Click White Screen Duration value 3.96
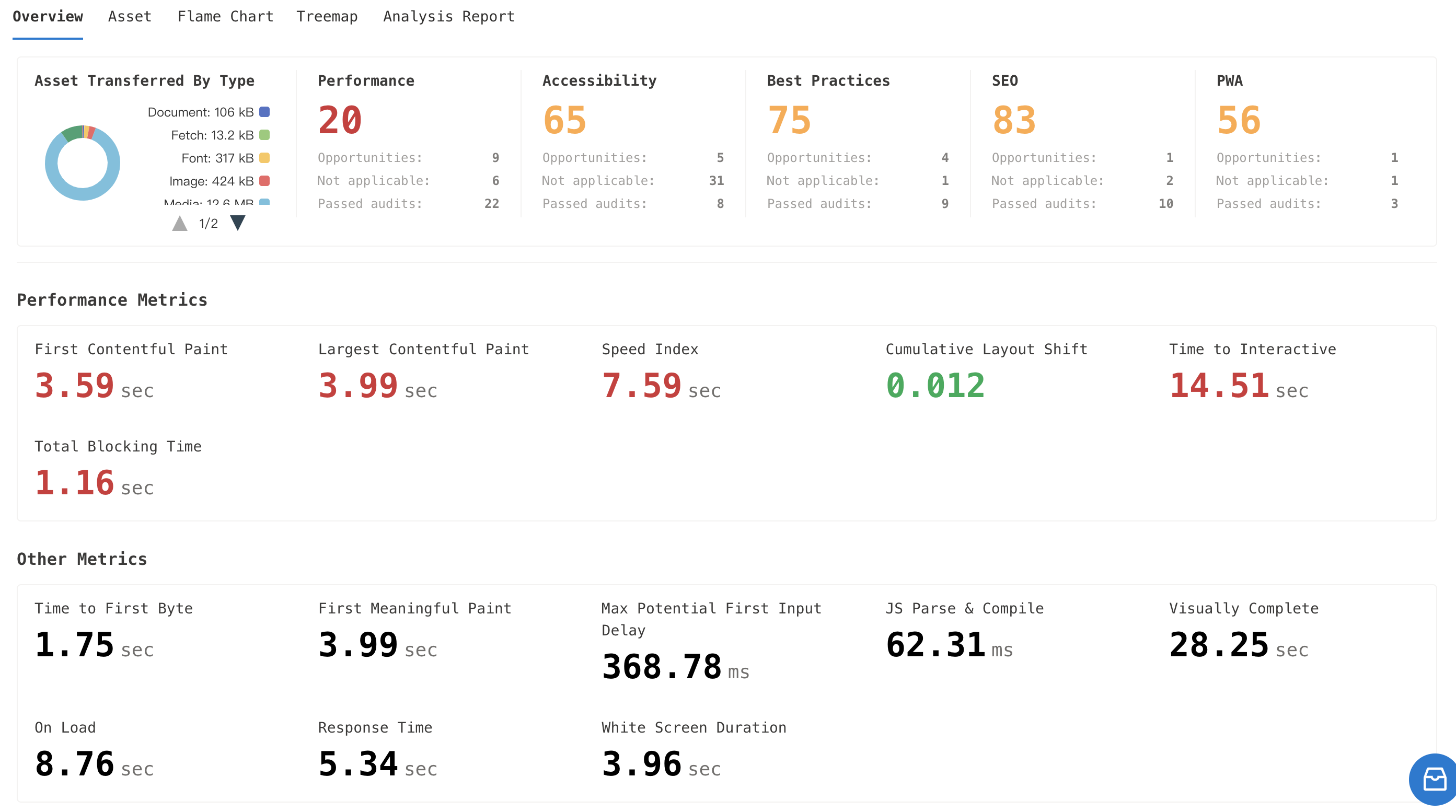1456x812 pixels. pyautogui.click(x=642, y=764)
